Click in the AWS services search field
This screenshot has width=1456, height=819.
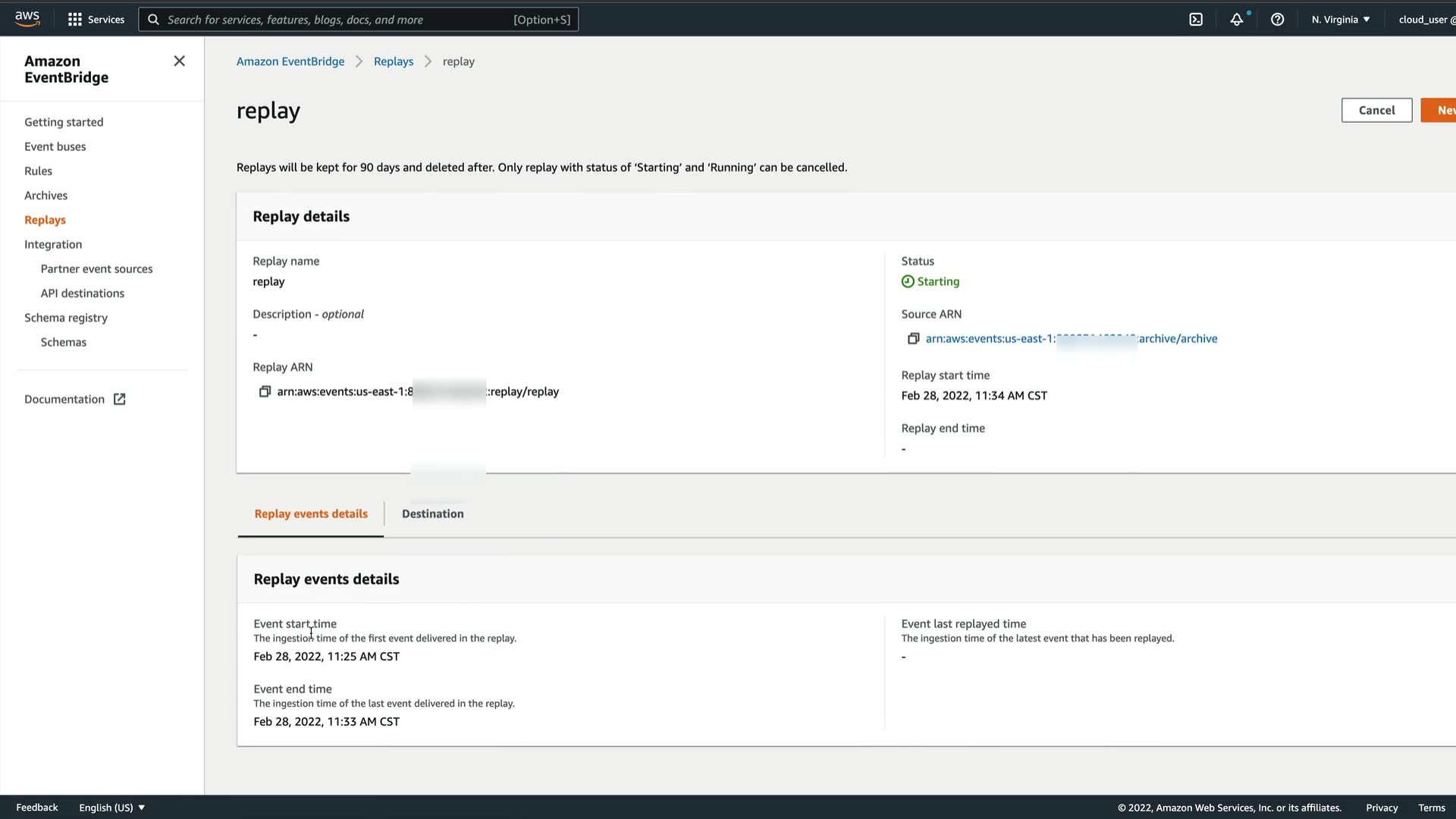point(337,20)
